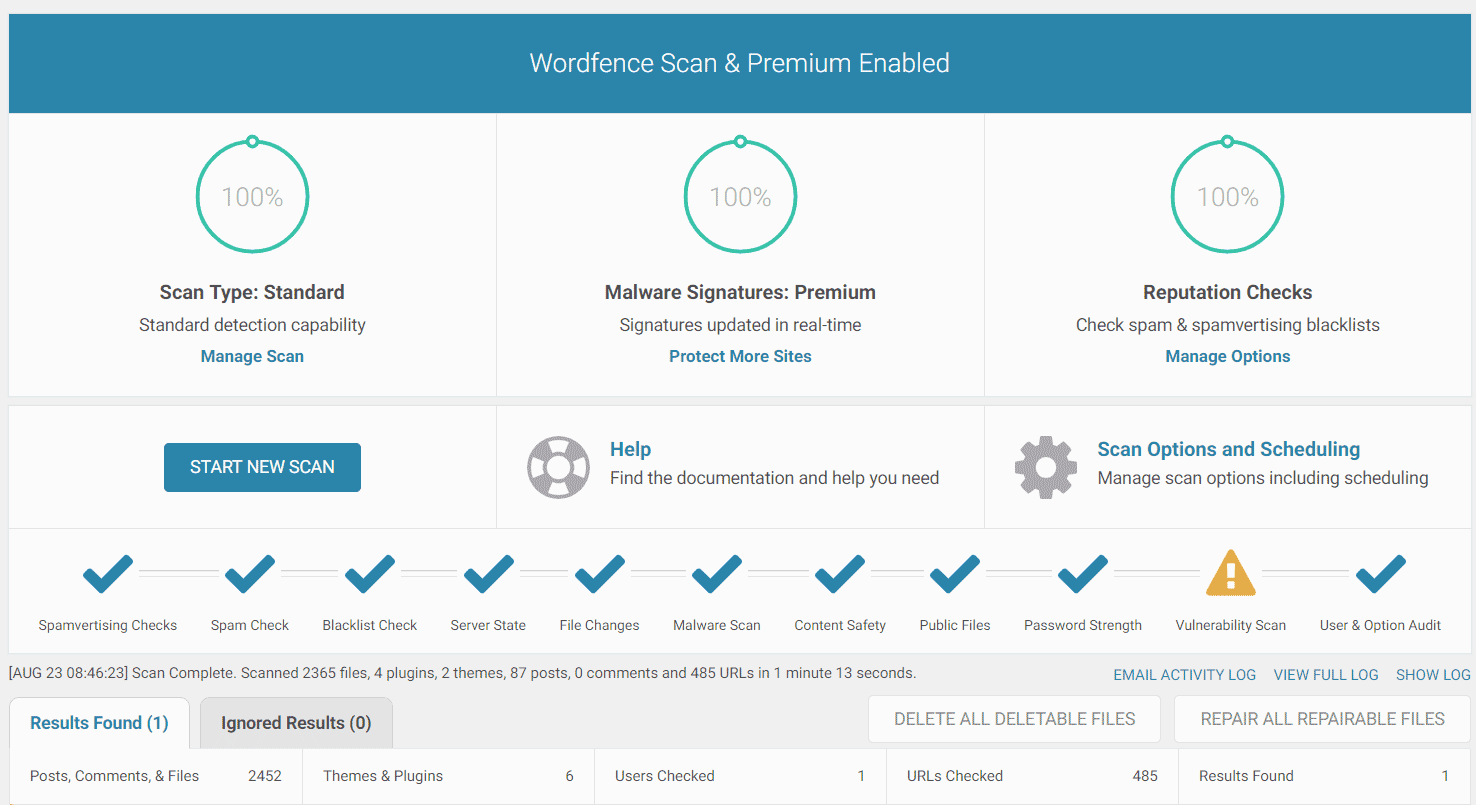The image size is (1476, 805).
Task: Click the File Changes checkmark icon
Action: click(x=600, y=574)
